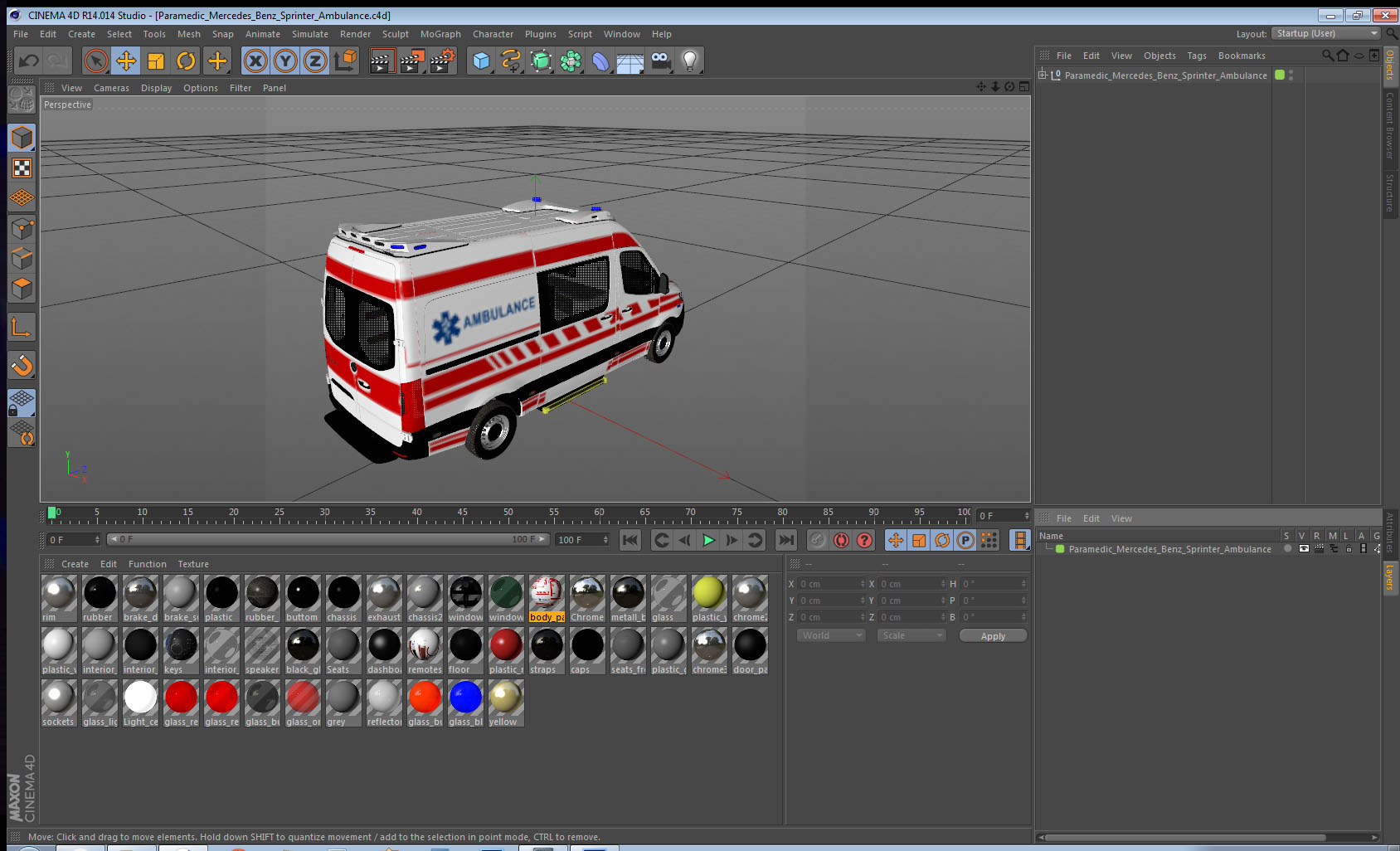The image size is (1400, 851).
Task: Activate the Rotate tool
Action: pos(187,61)
